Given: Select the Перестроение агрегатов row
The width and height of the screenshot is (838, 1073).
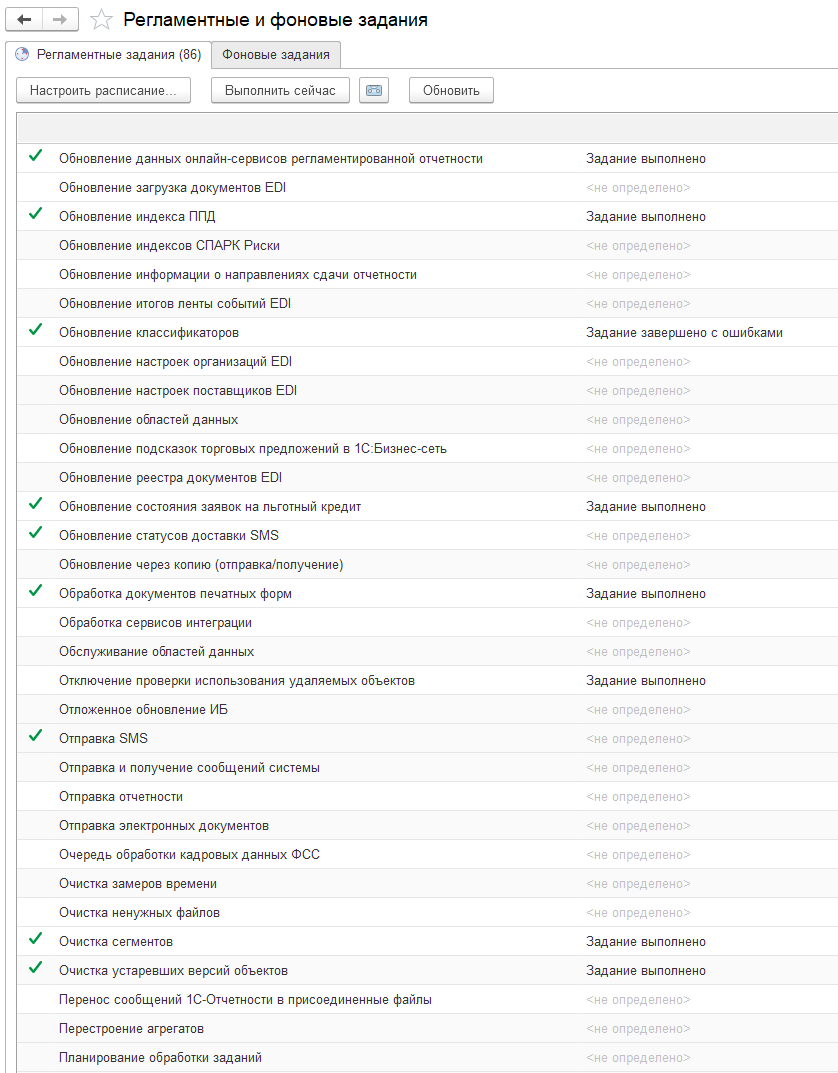Looking at the screenshot, I should (428, 1029).
